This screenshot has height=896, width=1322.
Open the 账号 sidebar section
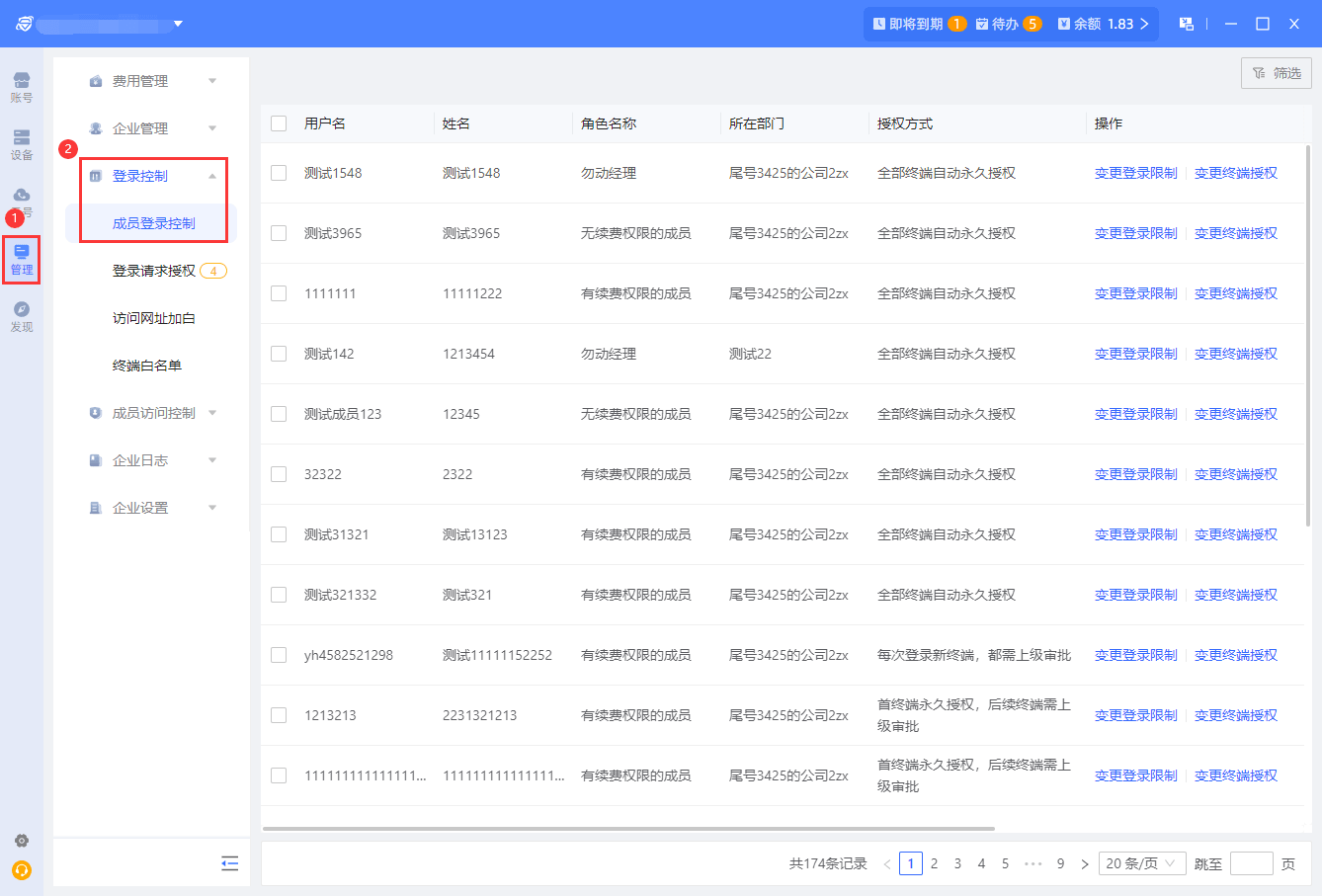[x=21, y=87]
